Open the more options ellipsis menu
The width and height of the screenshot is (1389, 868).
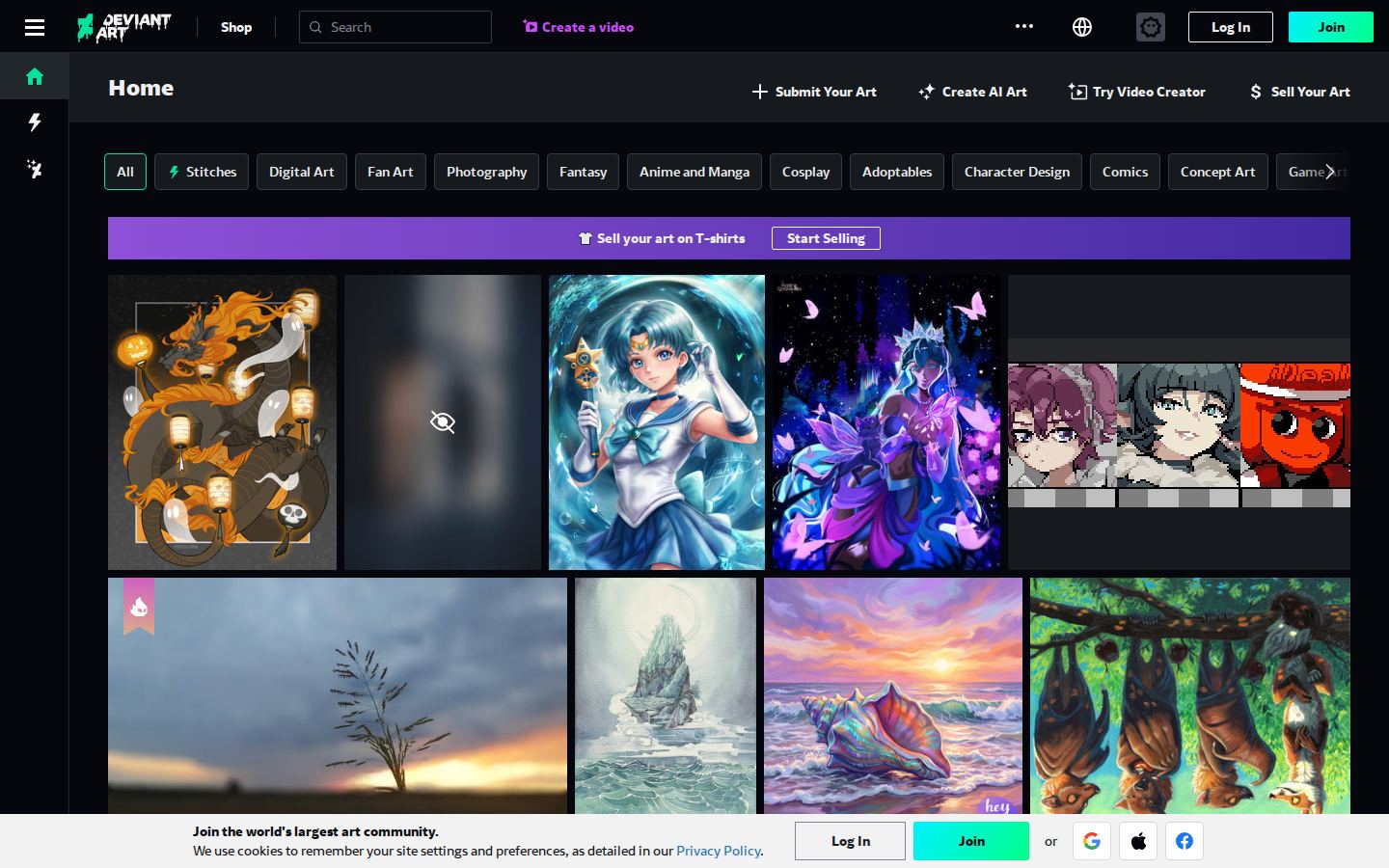point(1024,26)
